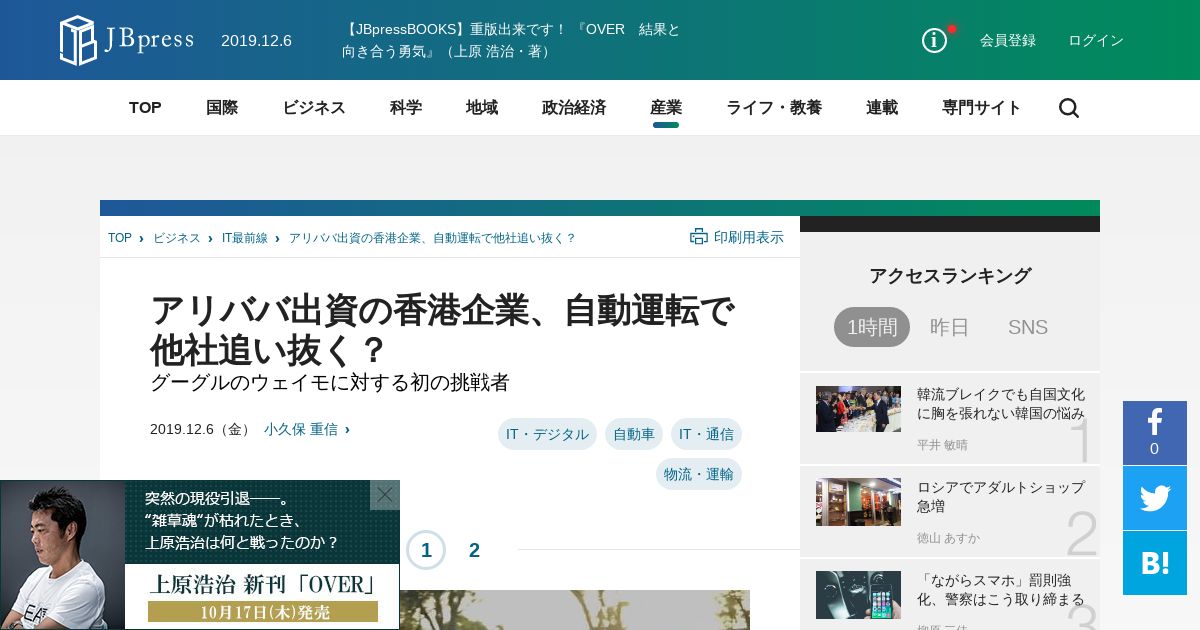Open the ライフ・教養 navigation item
This screenshot has height=630, width=1200.
[x=774, y=108]
